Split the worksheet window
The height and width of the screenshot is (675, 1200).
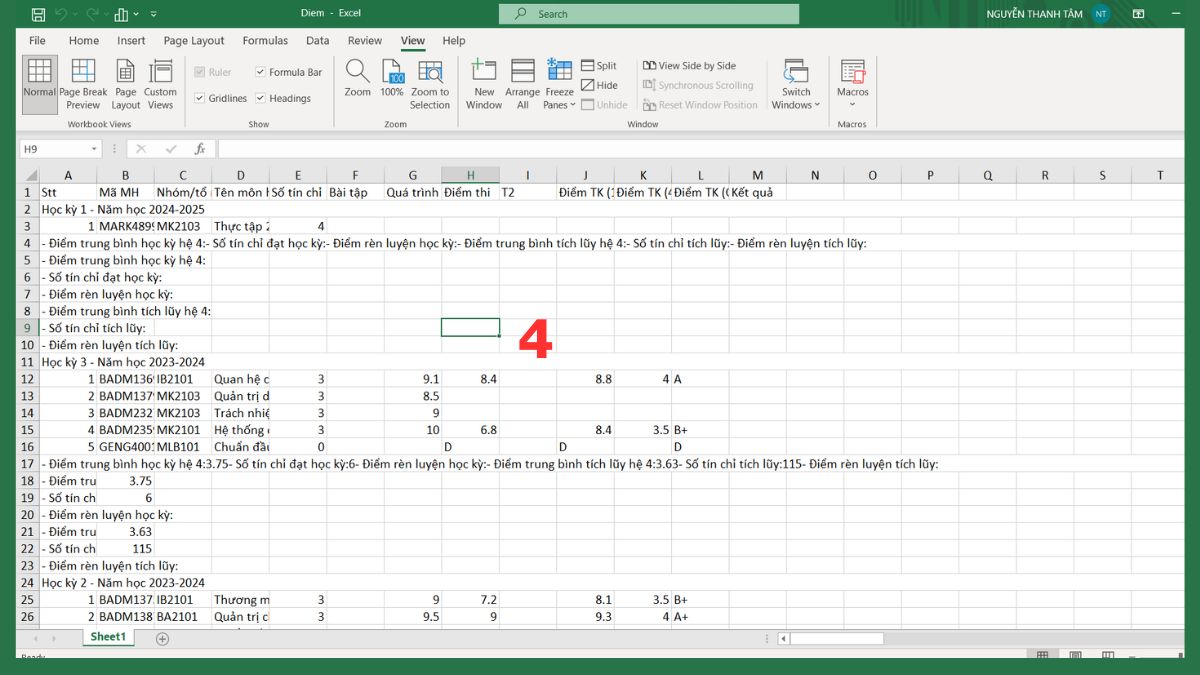click(x=599, y=65)
